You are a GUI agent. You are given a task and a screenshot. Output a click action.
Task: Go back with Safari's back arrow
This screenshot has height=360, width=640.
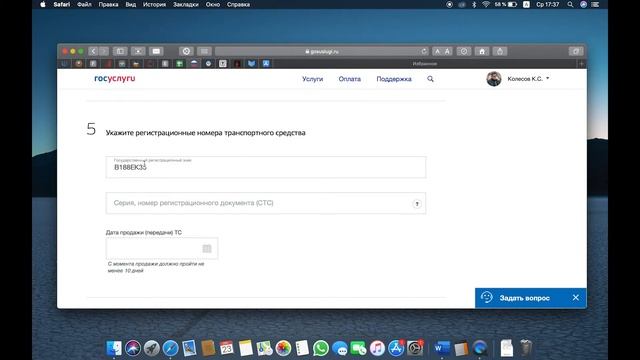[x=93, y=51]
